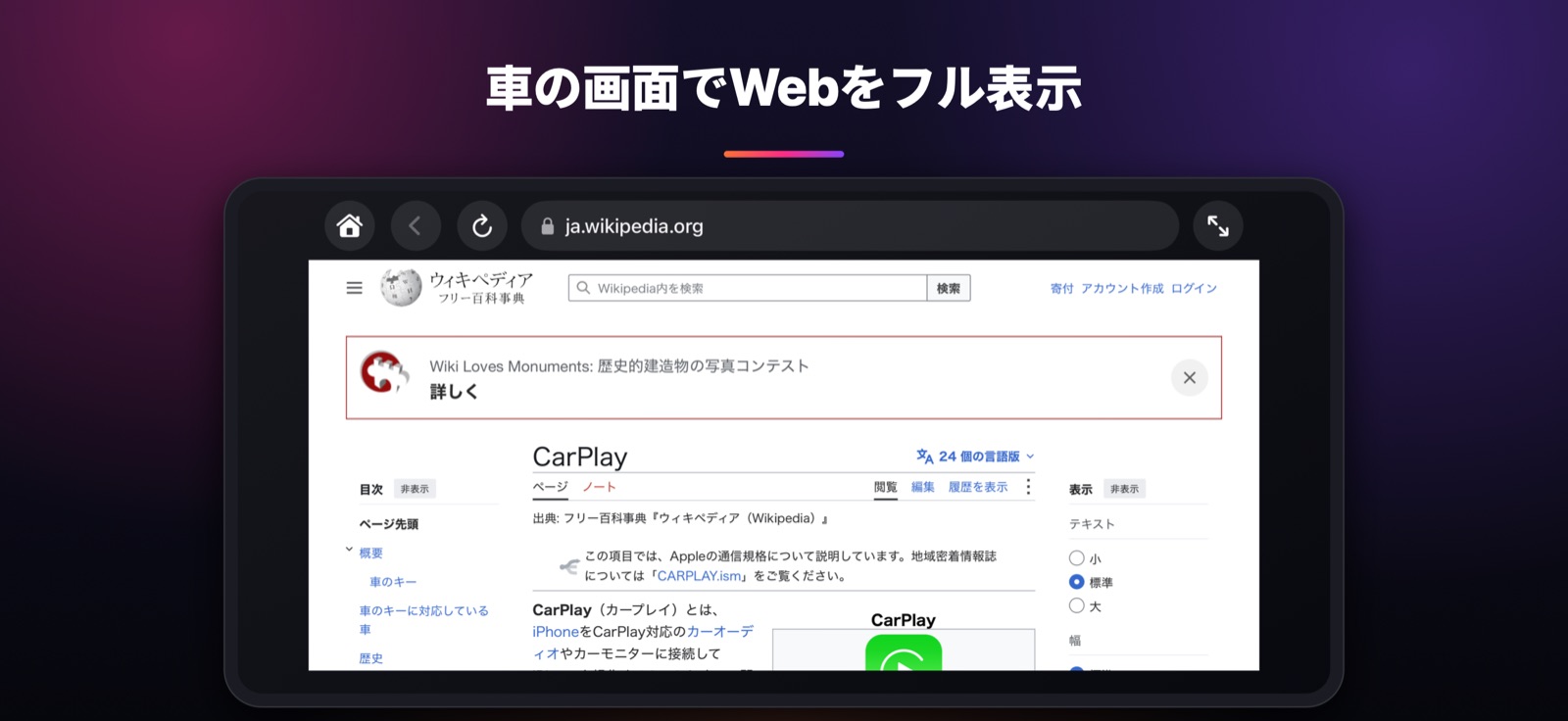
Task: Switch to the ページ tab
Action: 551,487
